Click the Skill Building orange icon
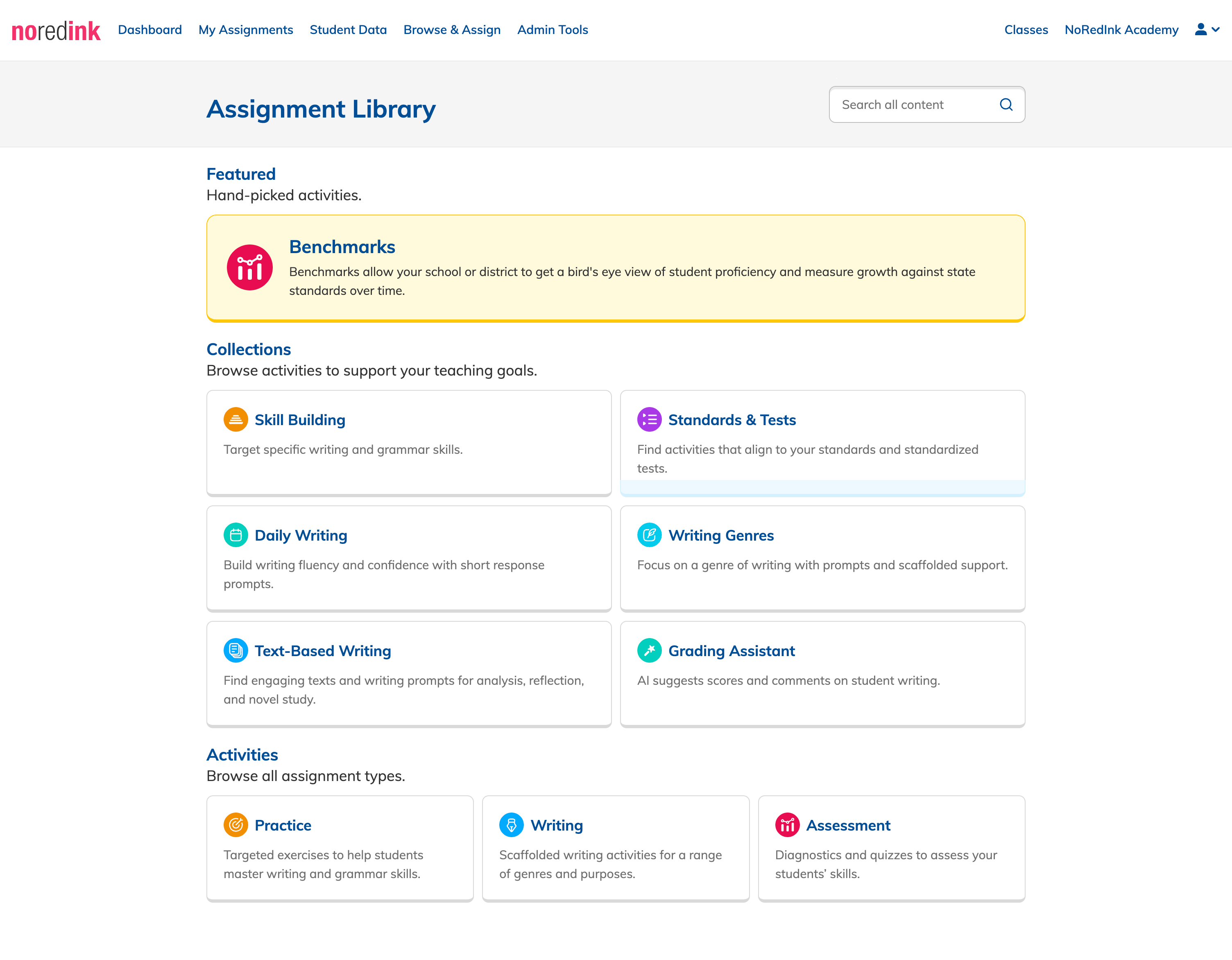The width and height of the screenshot is (1232, 960). tap(236, 420)
